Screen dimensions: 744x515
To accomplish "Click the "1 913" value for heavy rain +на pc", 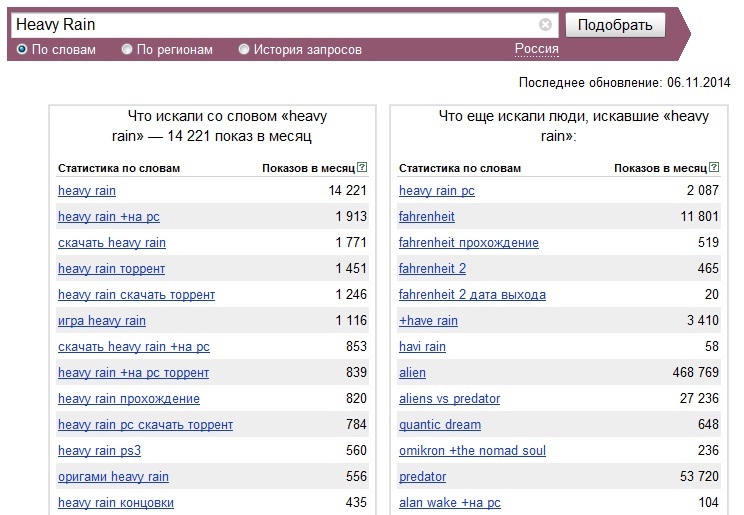I will [351, 217].
